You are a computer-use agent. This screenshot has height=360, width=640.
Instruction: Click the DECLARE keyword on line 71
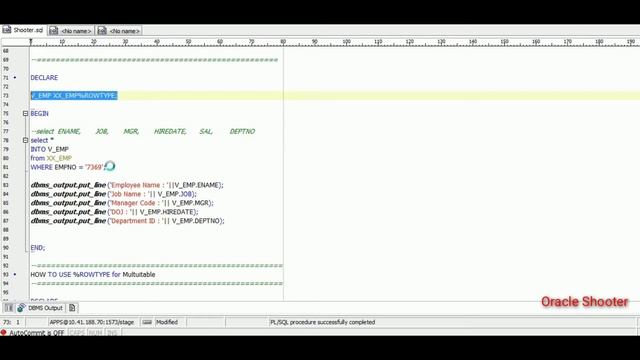pos(44,78)
